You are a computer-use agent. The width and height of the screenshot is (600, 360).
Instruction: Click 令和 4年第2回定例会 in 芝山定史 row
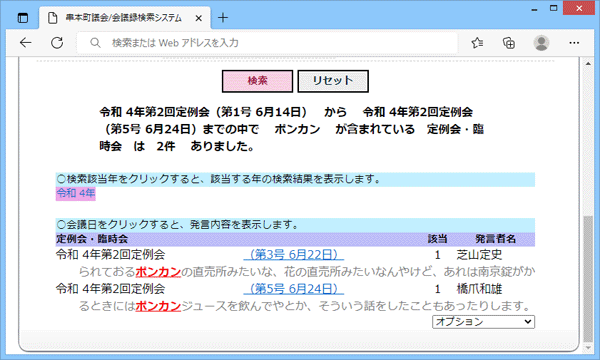111,255
